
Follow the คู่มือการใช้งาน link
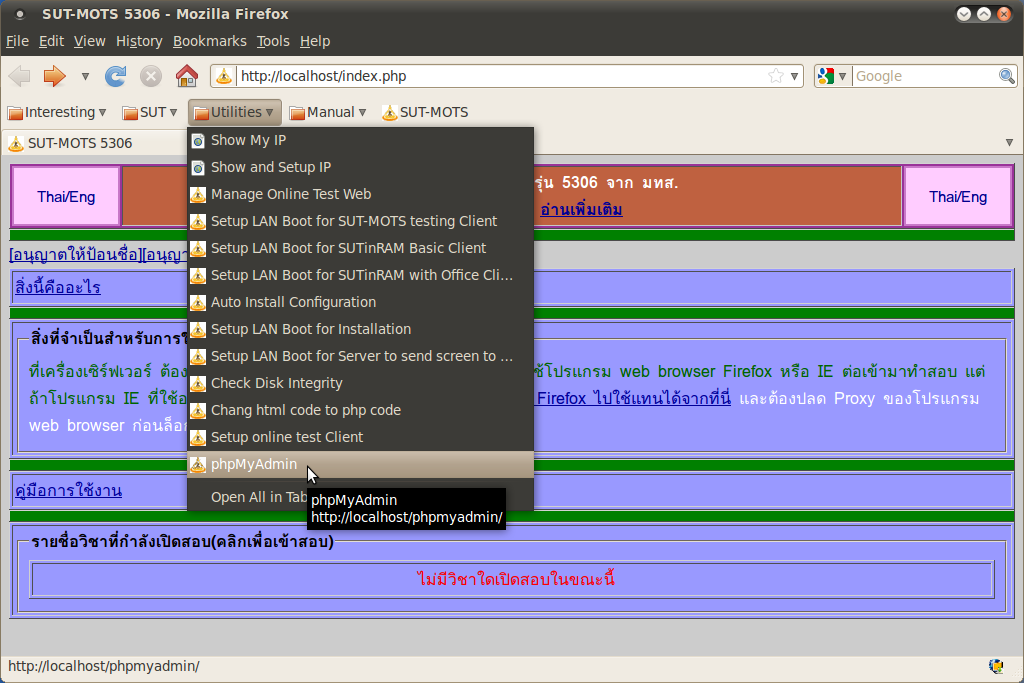(69, 490)
